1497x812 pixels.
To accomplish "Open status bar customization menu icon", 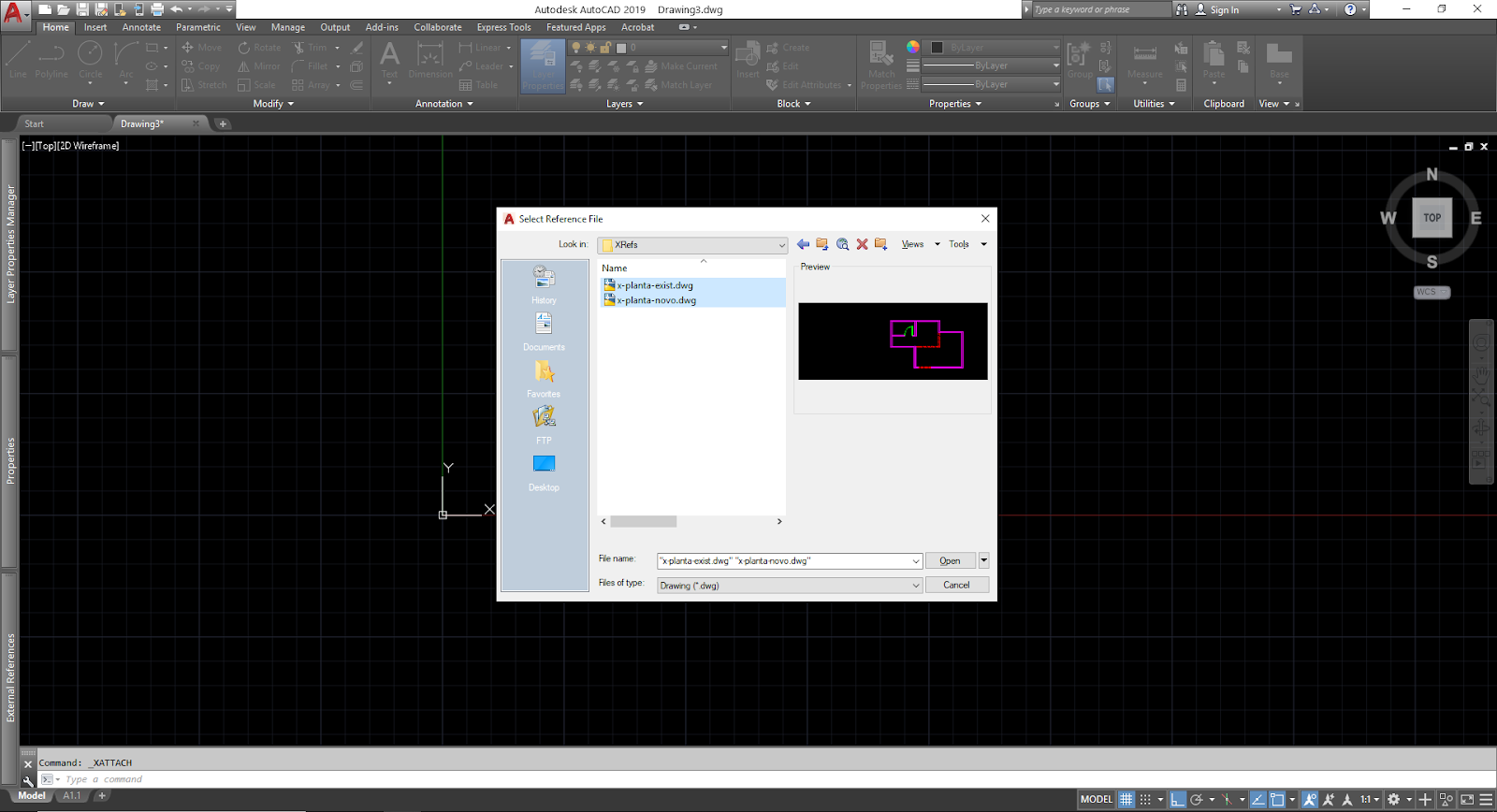I will [1486, 800].
